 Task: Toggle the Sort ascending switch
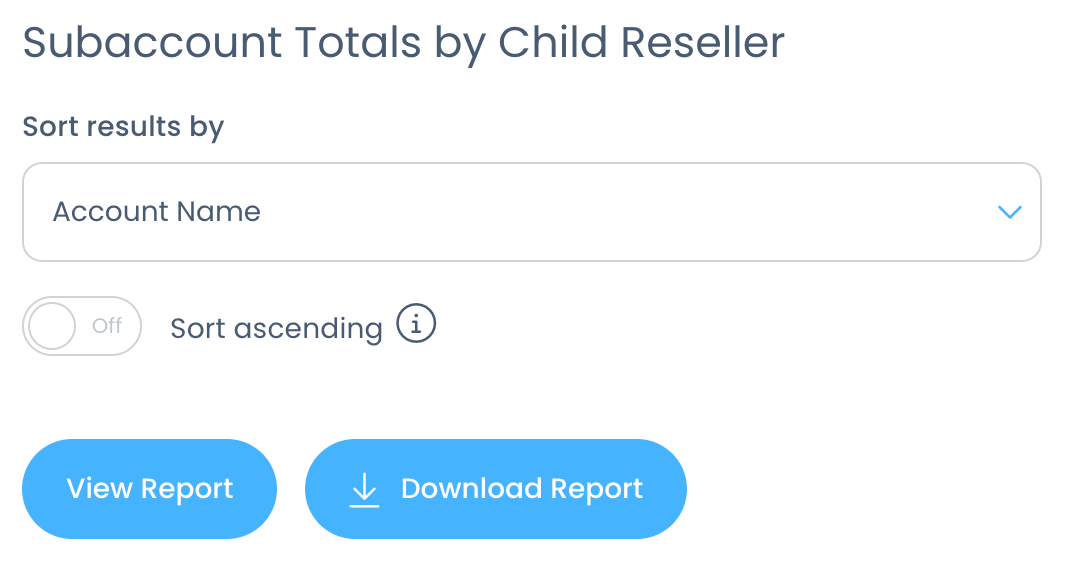(82, 325)
